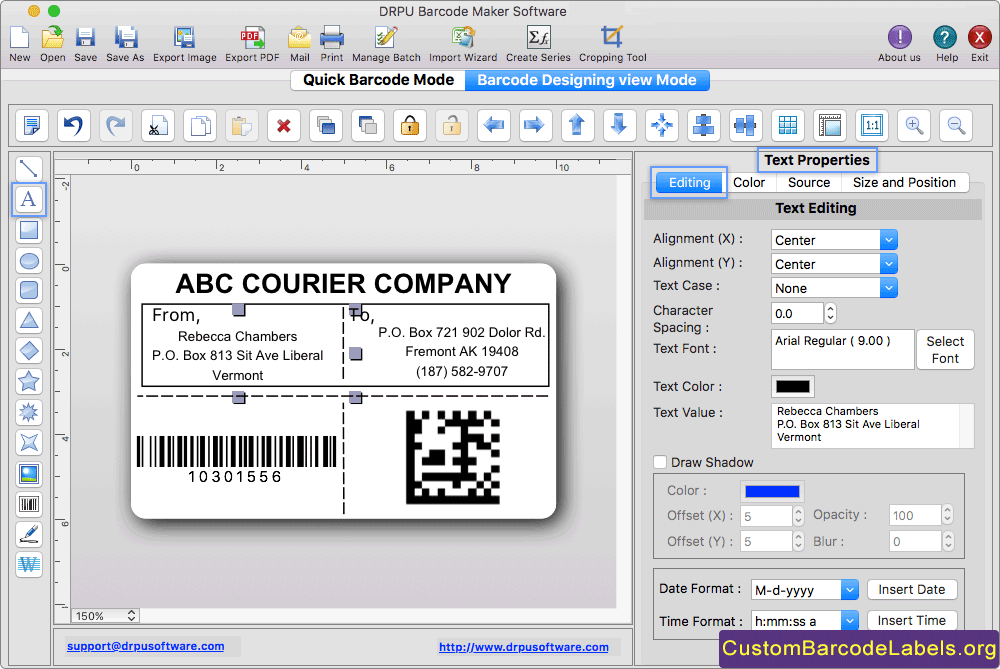This screenshot has height=669, width=1000.
Task: Open http://www.drpusoftware.com link
Action: click(524, 647)
